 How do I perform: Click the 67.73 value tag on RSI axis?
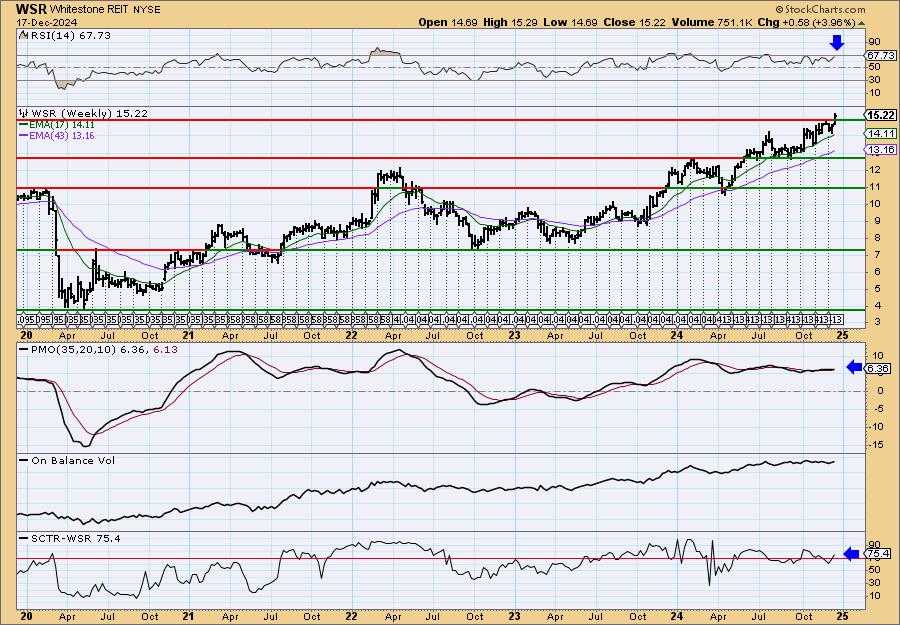(880, 56)
